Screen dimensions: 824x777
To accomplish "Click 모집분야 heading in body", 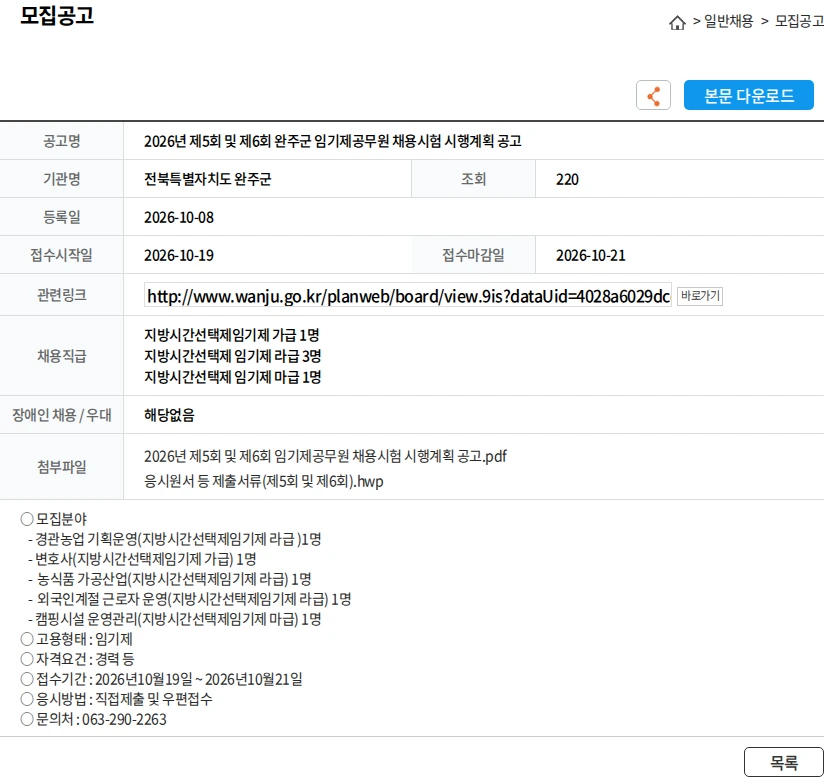I will click(x=54, y=519).
